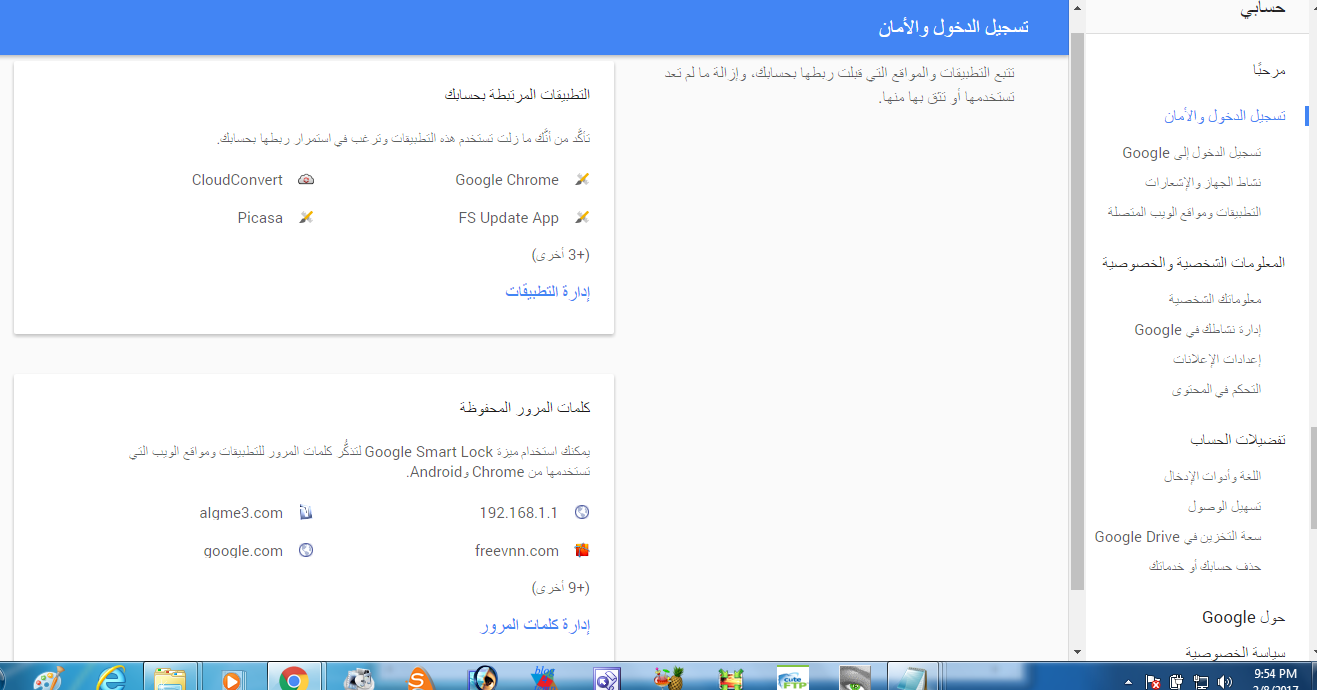Open CuteFTP from the taskbar

793,678
